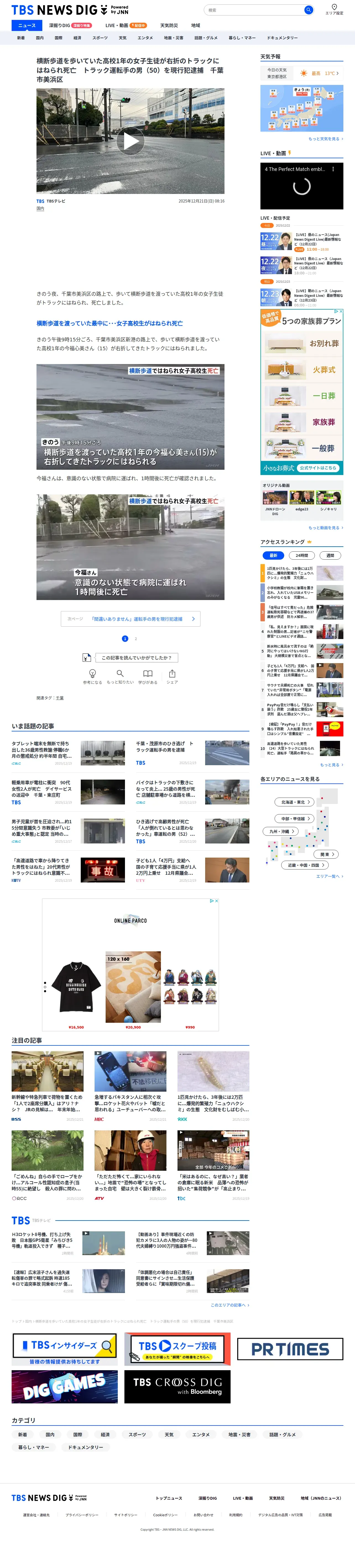Click the footer TBS NEWS DIG logo

click(x=49, y=1498)
